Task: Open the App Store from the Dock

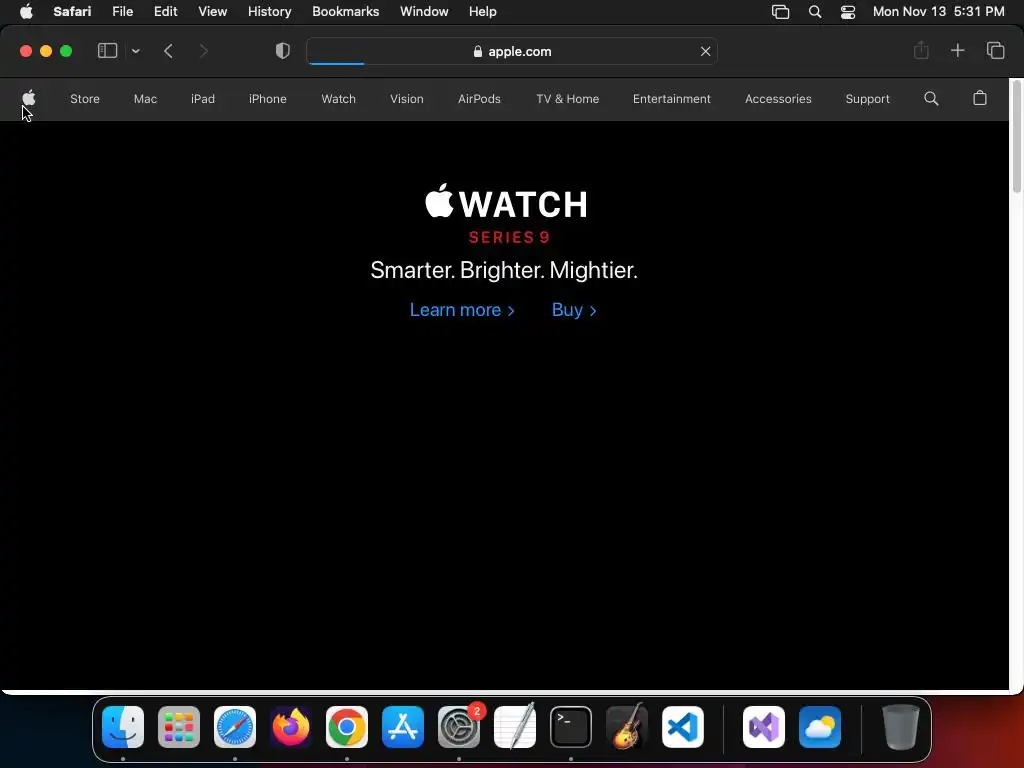Action: tap(403, 727)
